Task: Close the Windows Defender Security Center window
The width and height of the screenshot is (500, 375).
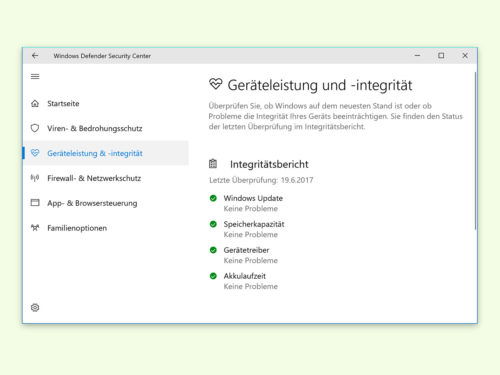Action: [465, 56]
